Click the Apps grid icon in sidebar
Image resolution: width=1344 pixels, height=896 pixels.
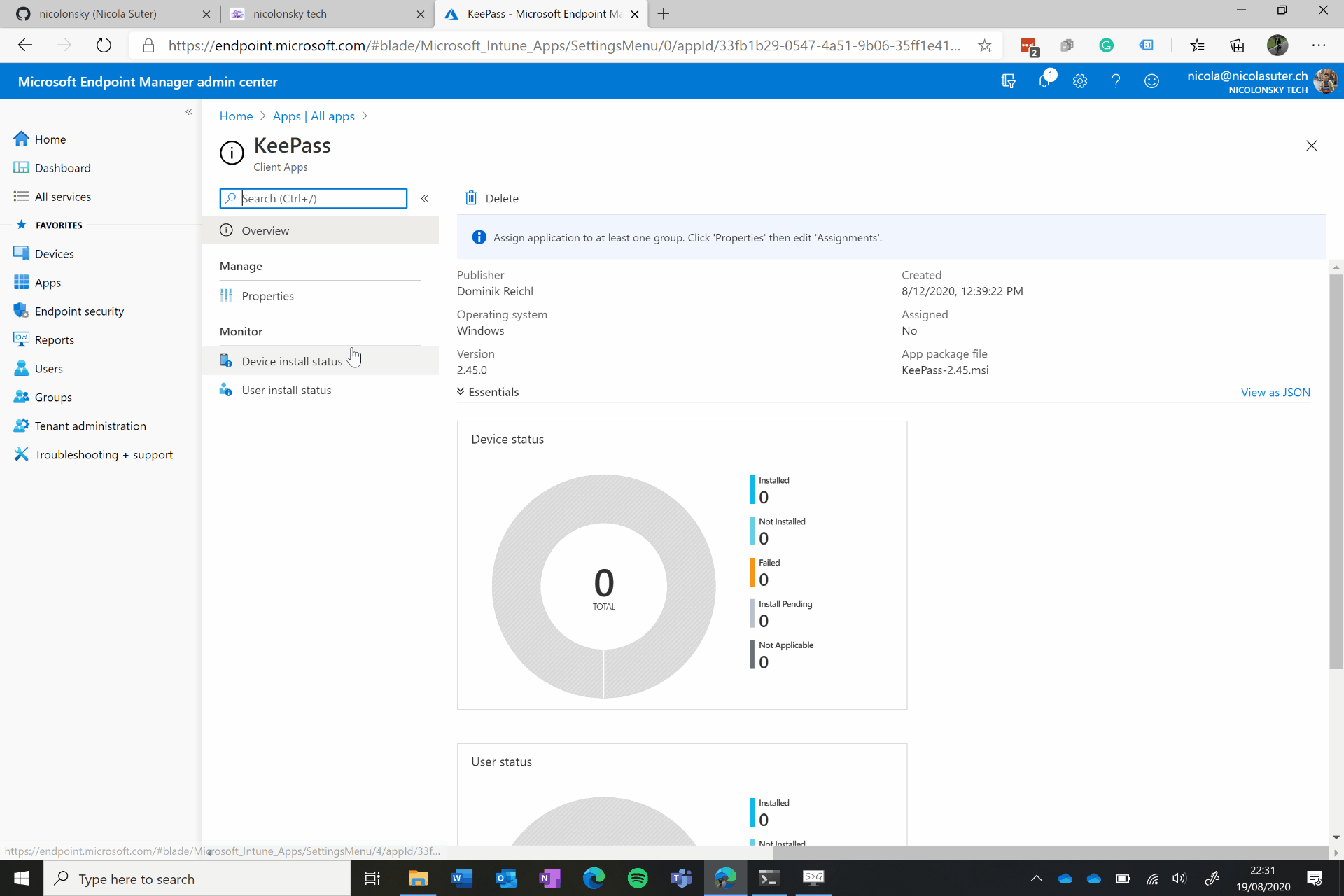[21, 282]
